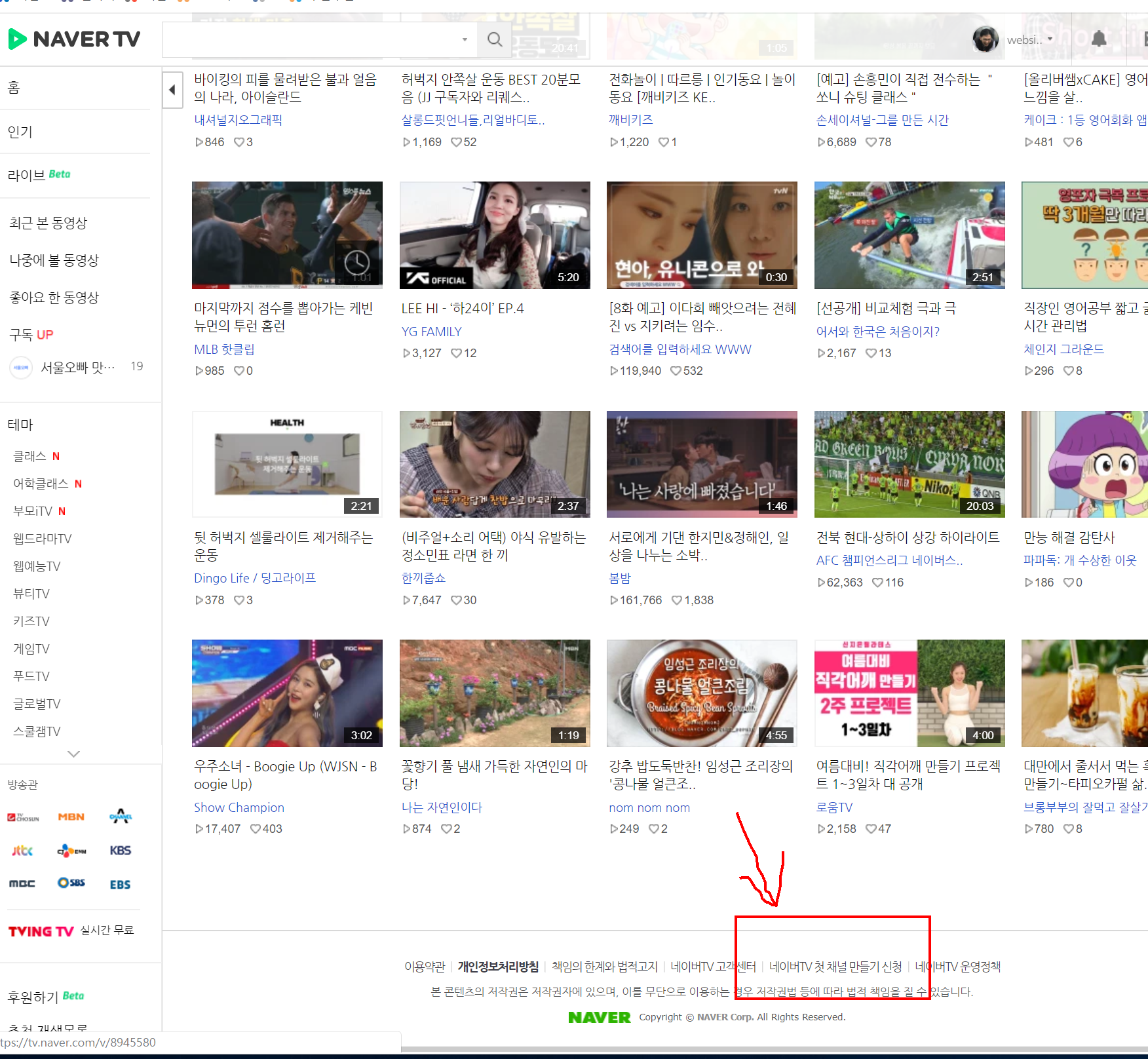The height and width of the screenshot is (1059, 1148).
Task: Open the JTBC broadcaster icon
Action: [22, 851]
